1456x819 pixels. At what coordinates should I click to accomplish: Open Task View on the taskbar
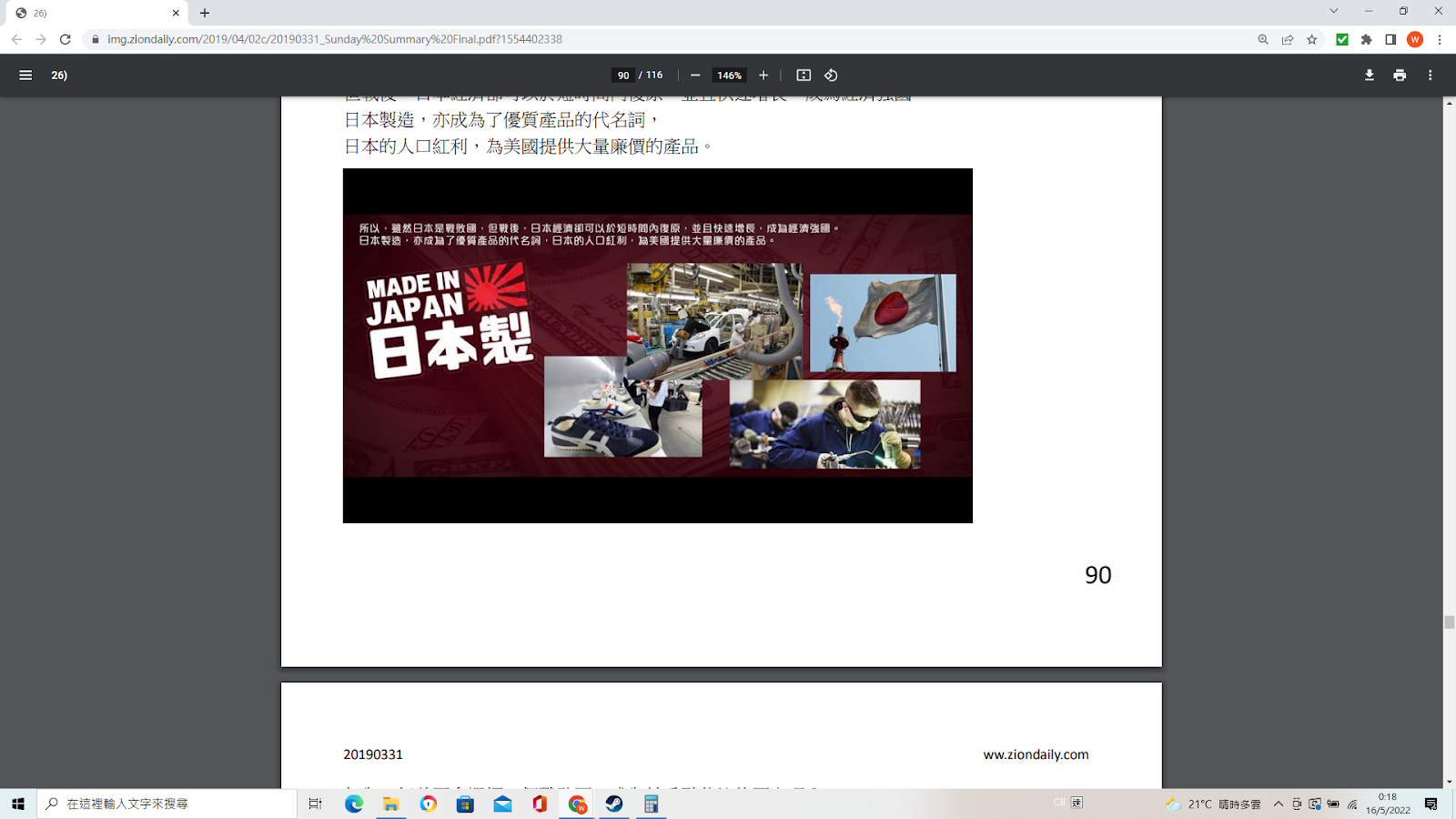pos(316,804)
